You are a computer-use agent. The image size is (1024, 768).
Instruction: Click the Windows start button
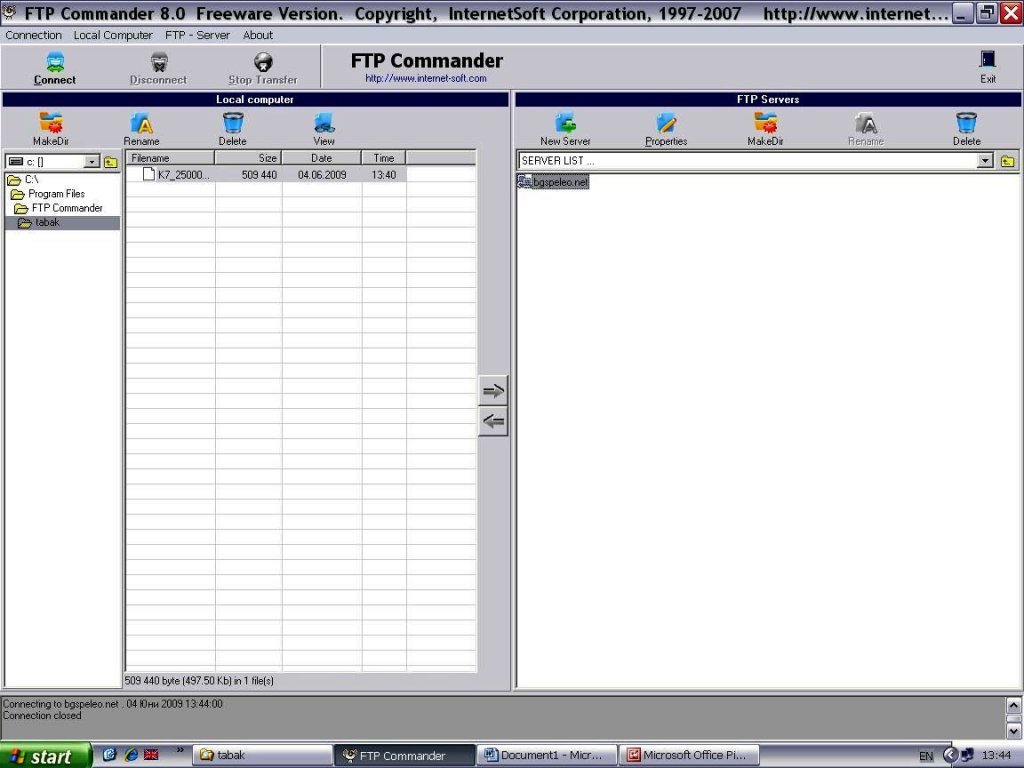pyautogui.click(x=44, y=756)
